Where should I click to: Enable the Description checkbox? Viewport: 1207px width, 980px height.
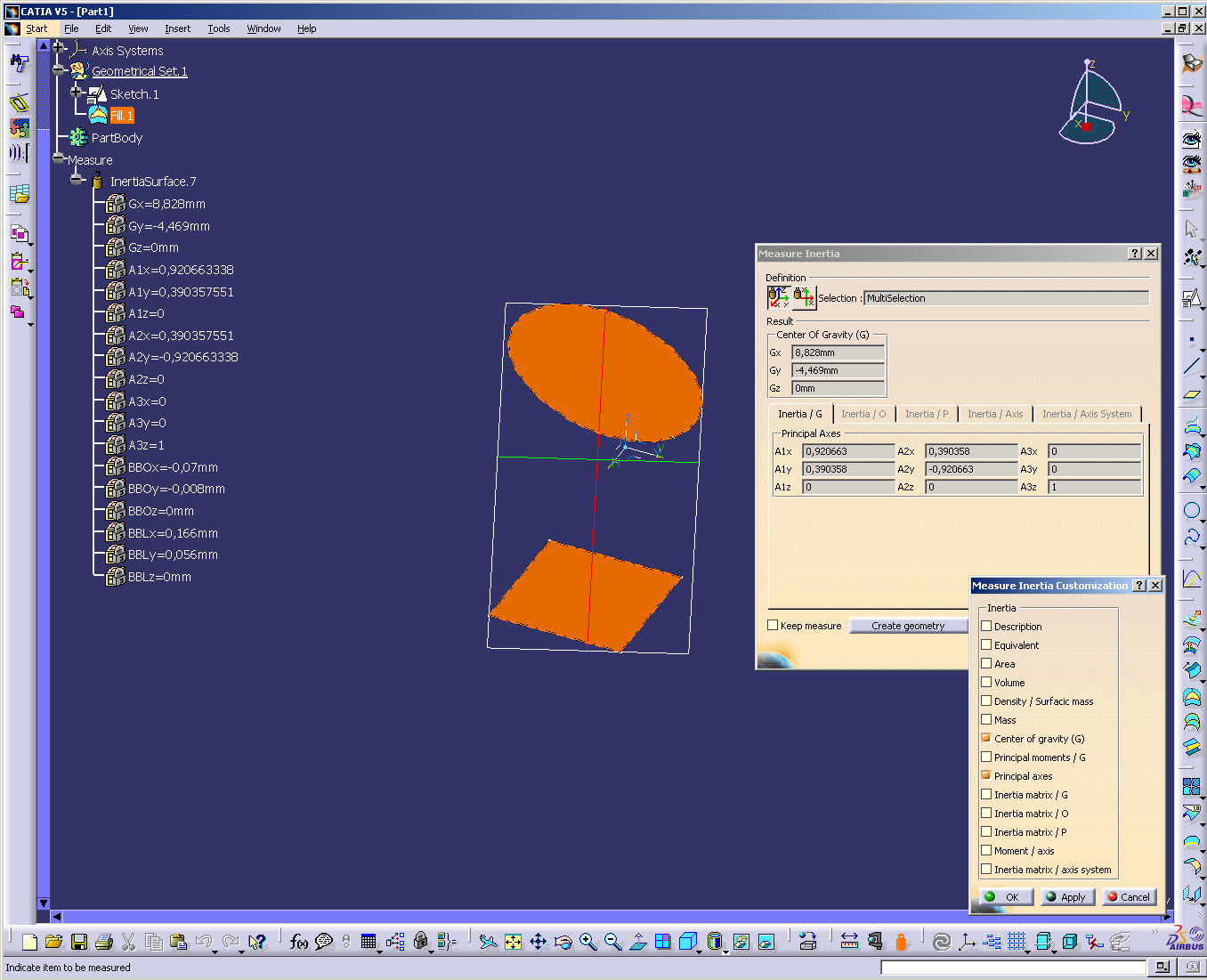[x=986, y=626]
